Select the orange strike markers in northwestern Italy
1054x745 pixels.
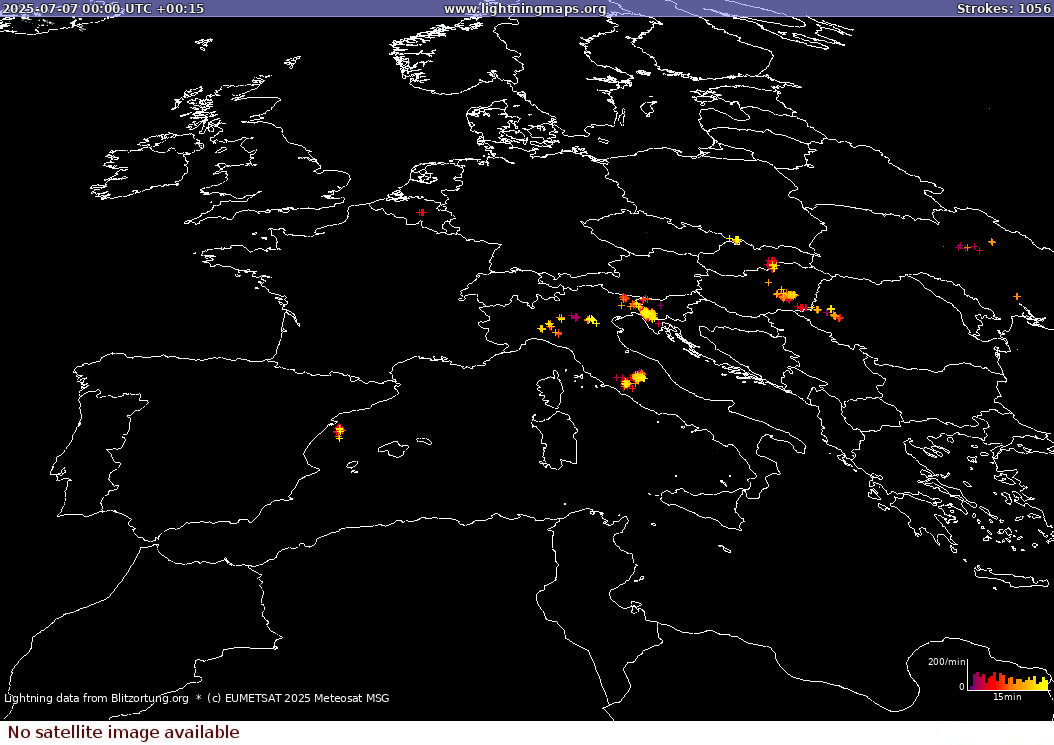(x=549, y=326)
